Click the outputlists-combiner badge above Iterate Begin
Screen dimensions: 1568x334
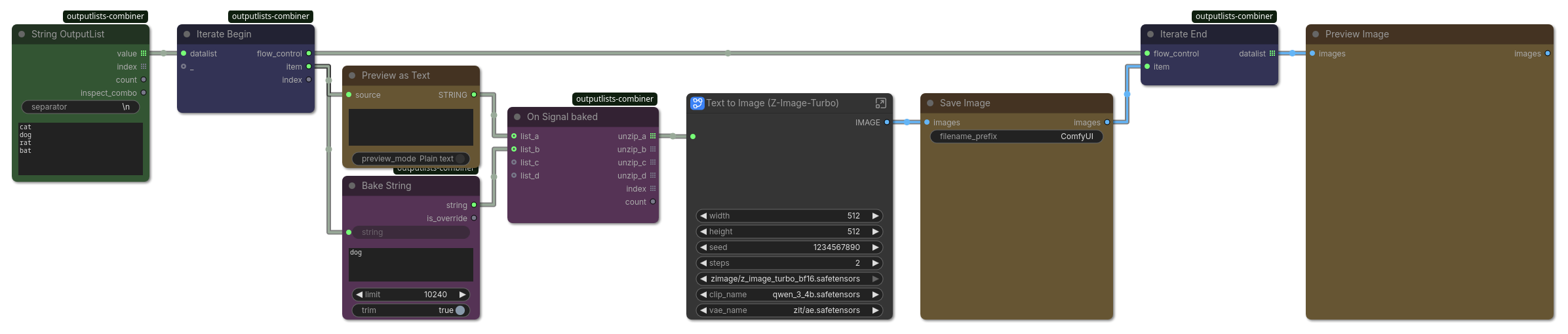coord(270,16)
